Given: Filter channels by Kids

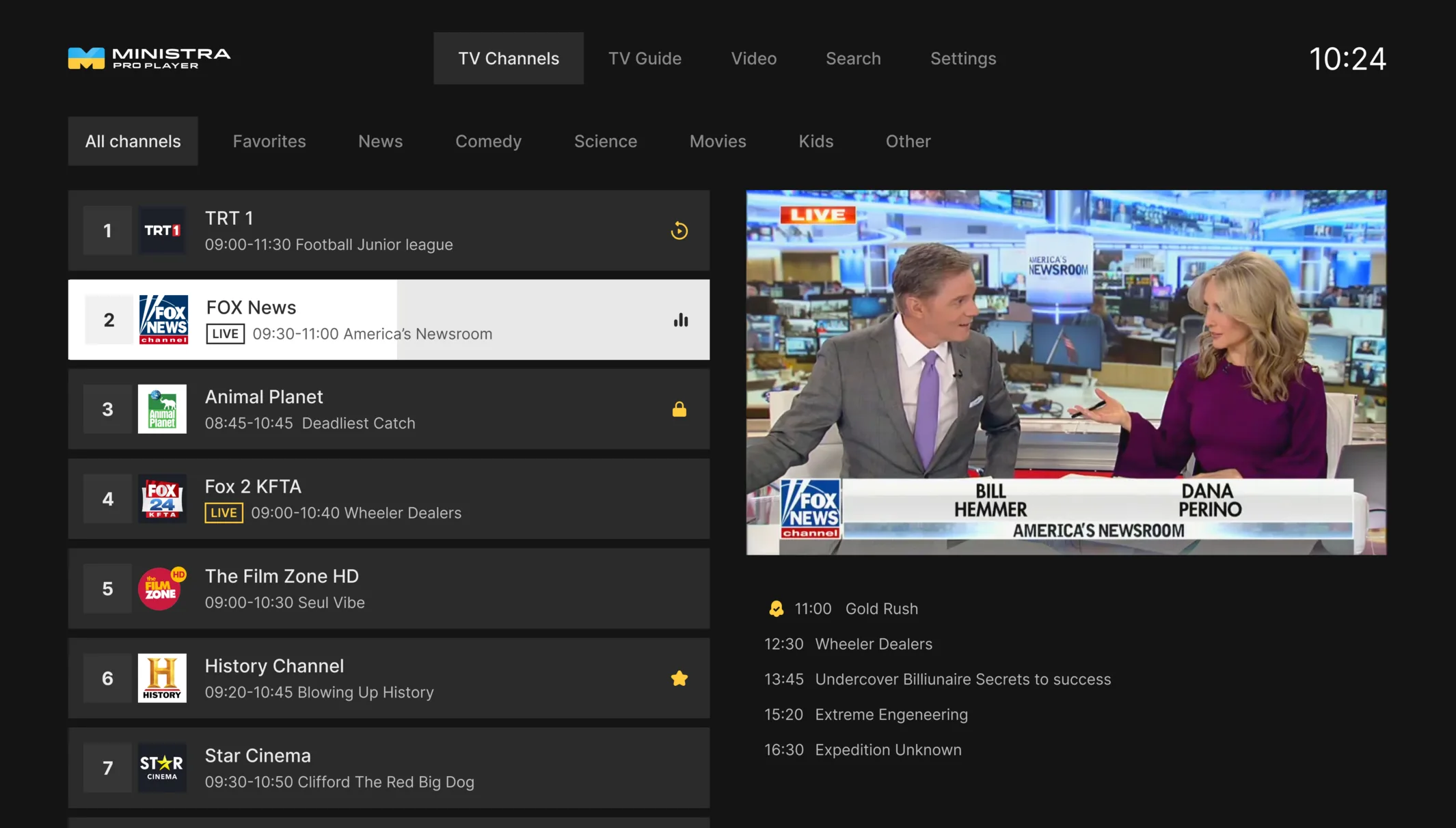Looking at the screenshot, I should tap(816, 141).
